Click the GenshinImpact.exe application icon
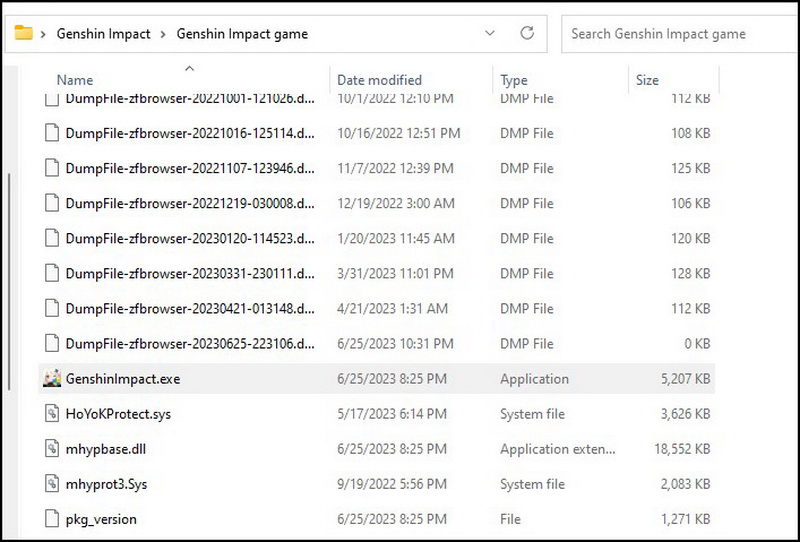 pyautogui.click(x=52, y=379)
